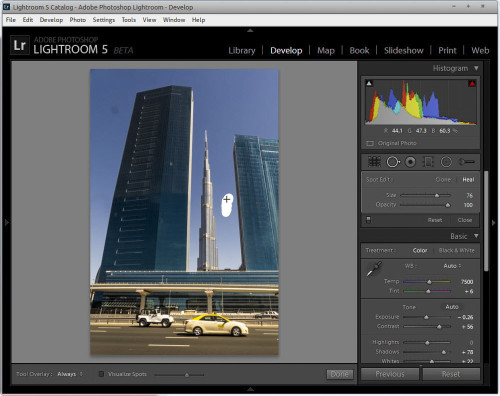Switch to the Book module
The width and height of the screenshot is (500, 396).
click(x=359, y=50)
